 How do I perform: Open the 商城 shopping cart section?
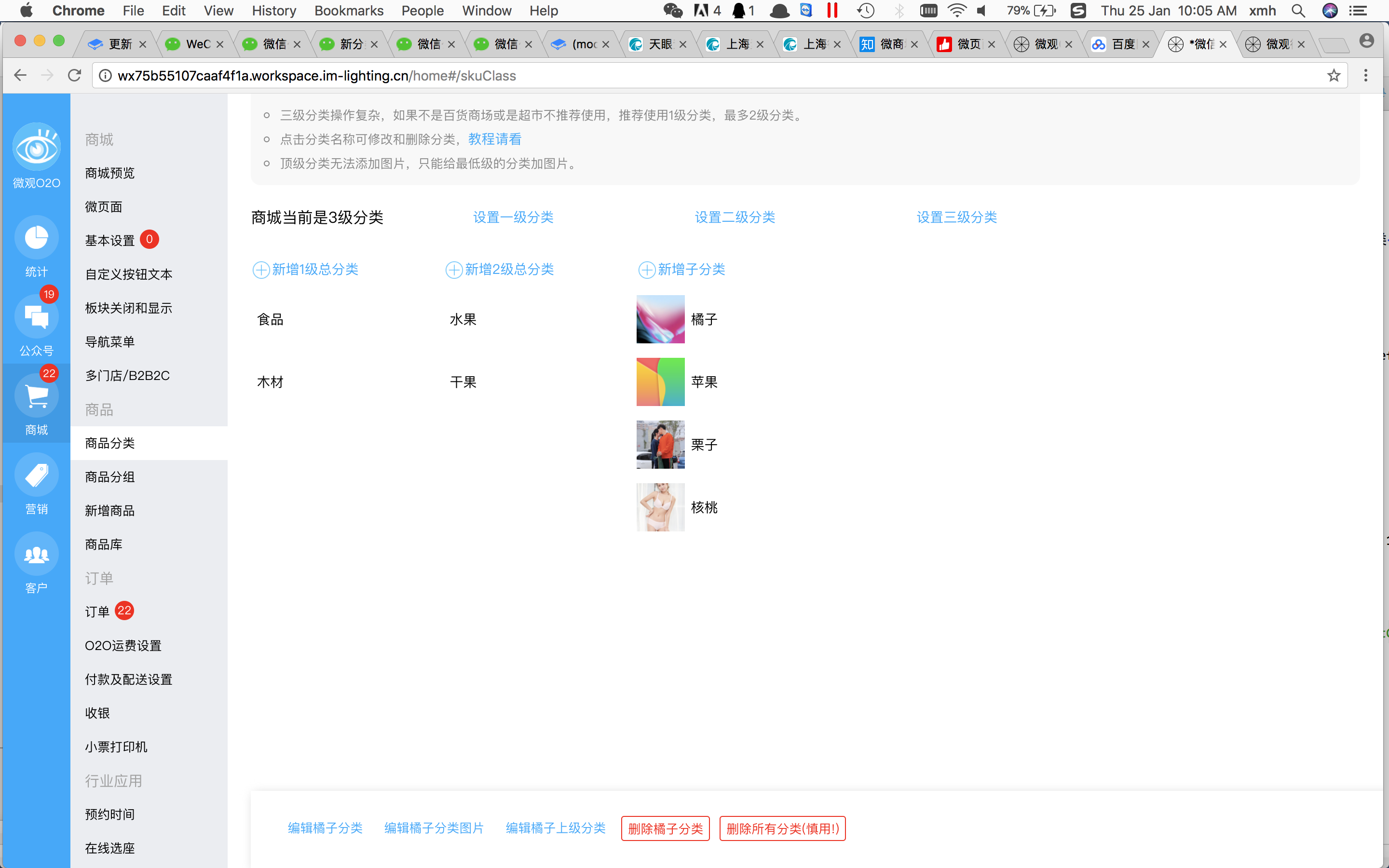click(x=36, y=396)
